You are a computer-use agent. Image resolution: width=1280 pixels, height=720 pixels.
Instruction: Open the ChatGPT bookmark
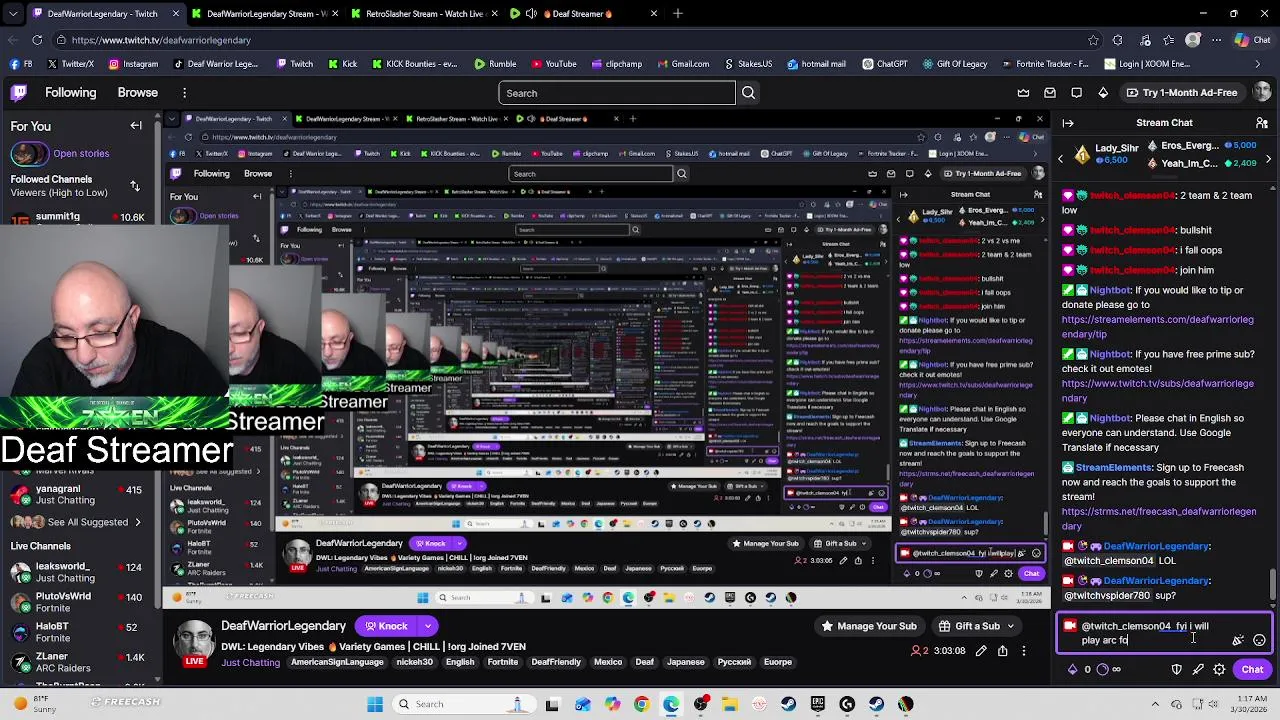[883, 64]
